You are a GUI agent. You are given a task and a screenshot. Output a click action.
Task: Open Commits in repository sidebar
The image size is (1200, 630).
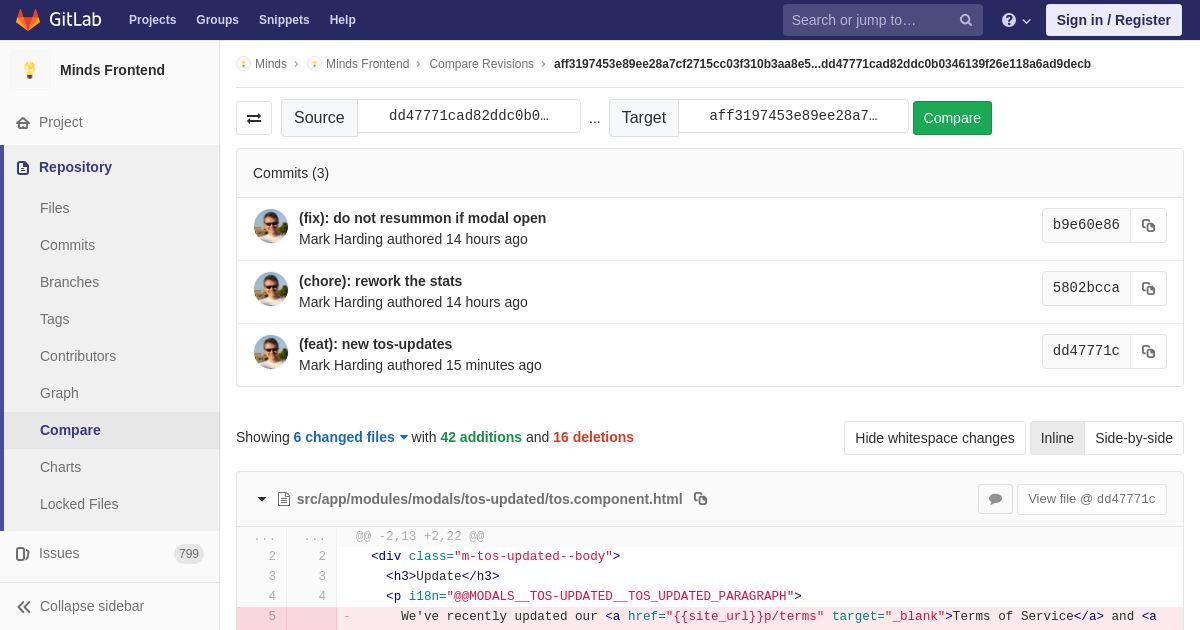point(67,245)
